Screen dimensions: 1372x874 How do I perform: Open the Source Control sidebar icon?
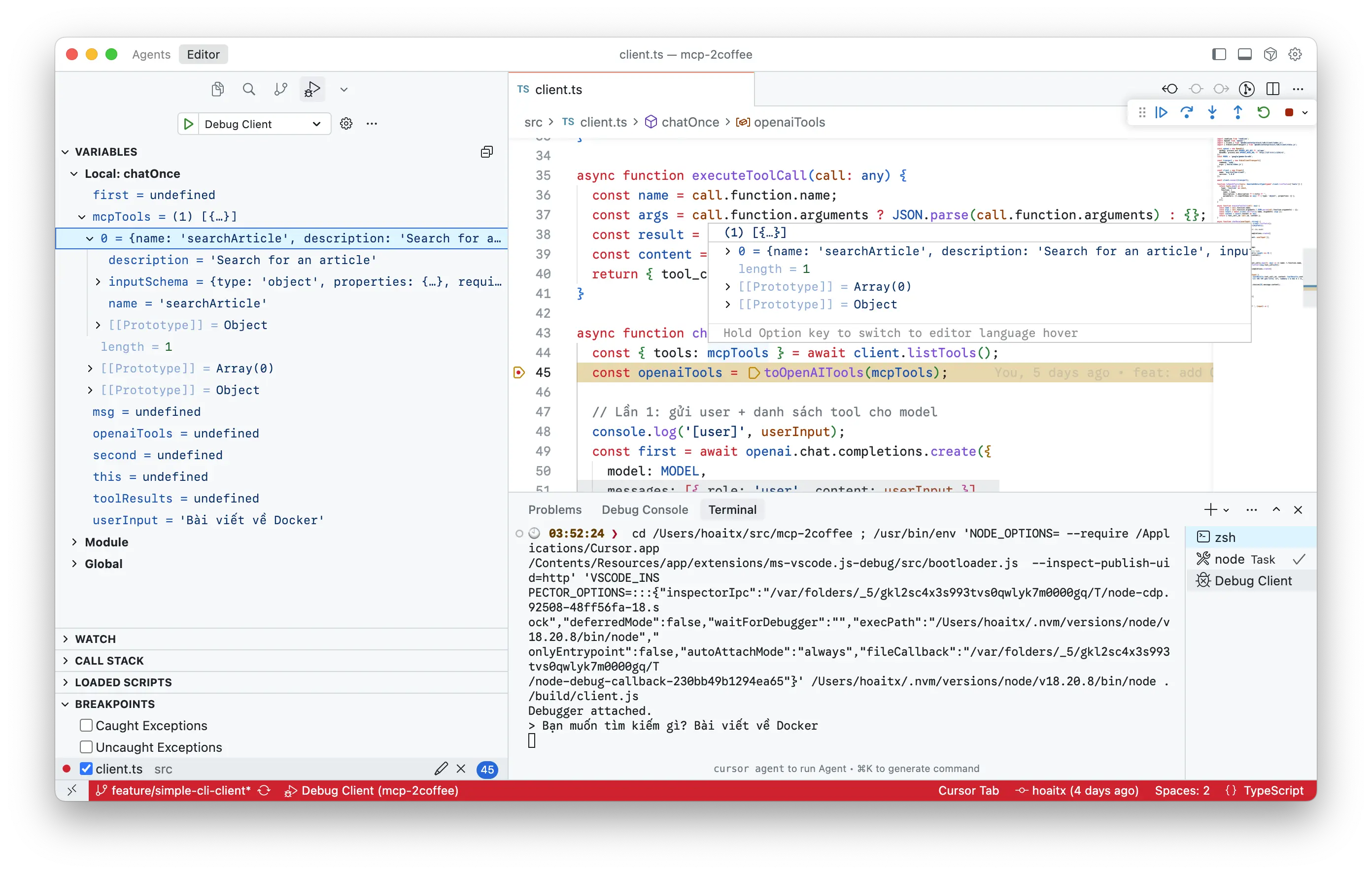click(280, 89)
